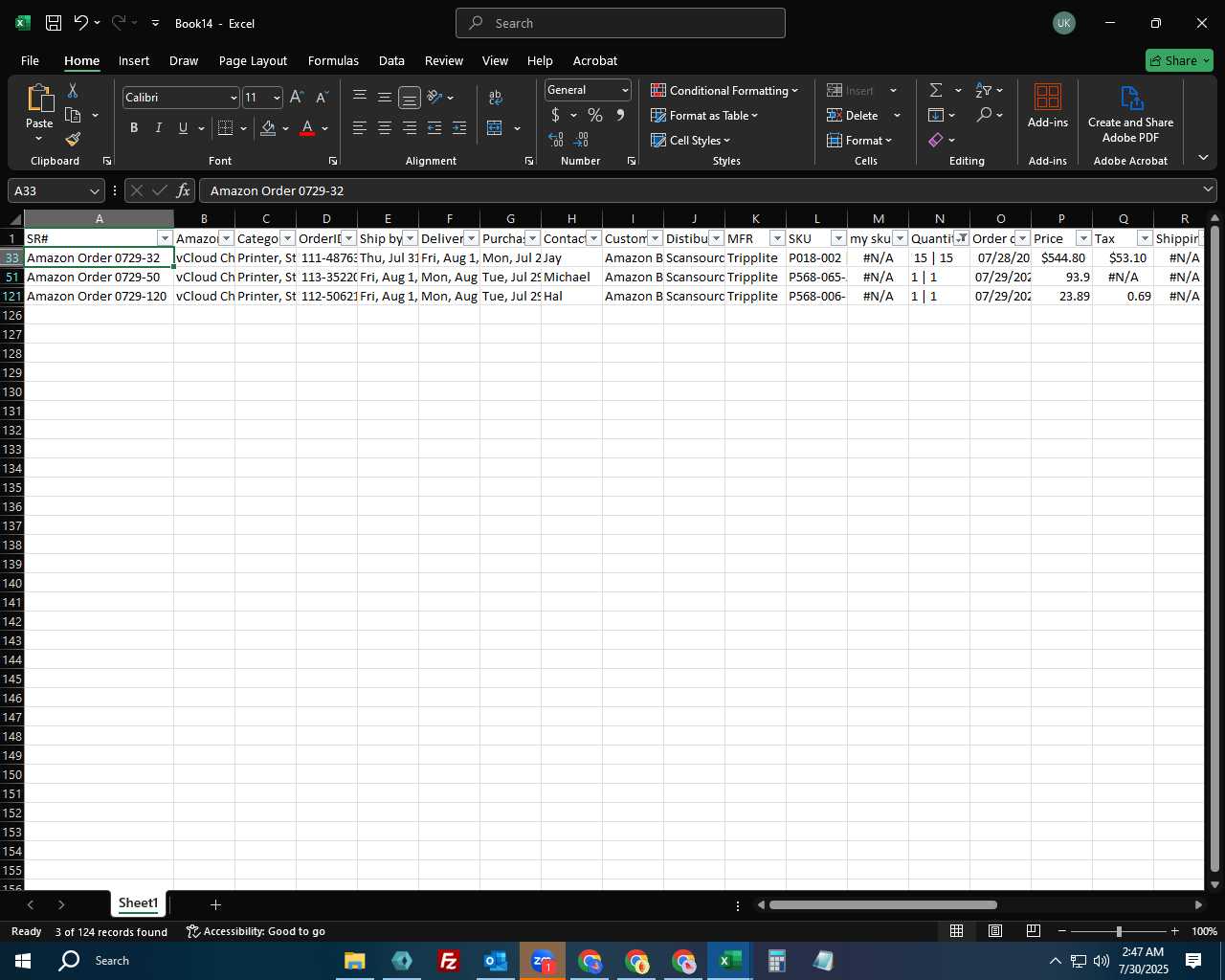Switch to the Acrobat tab
Viewport: 1225px width, 980px height.
(595, 60)
